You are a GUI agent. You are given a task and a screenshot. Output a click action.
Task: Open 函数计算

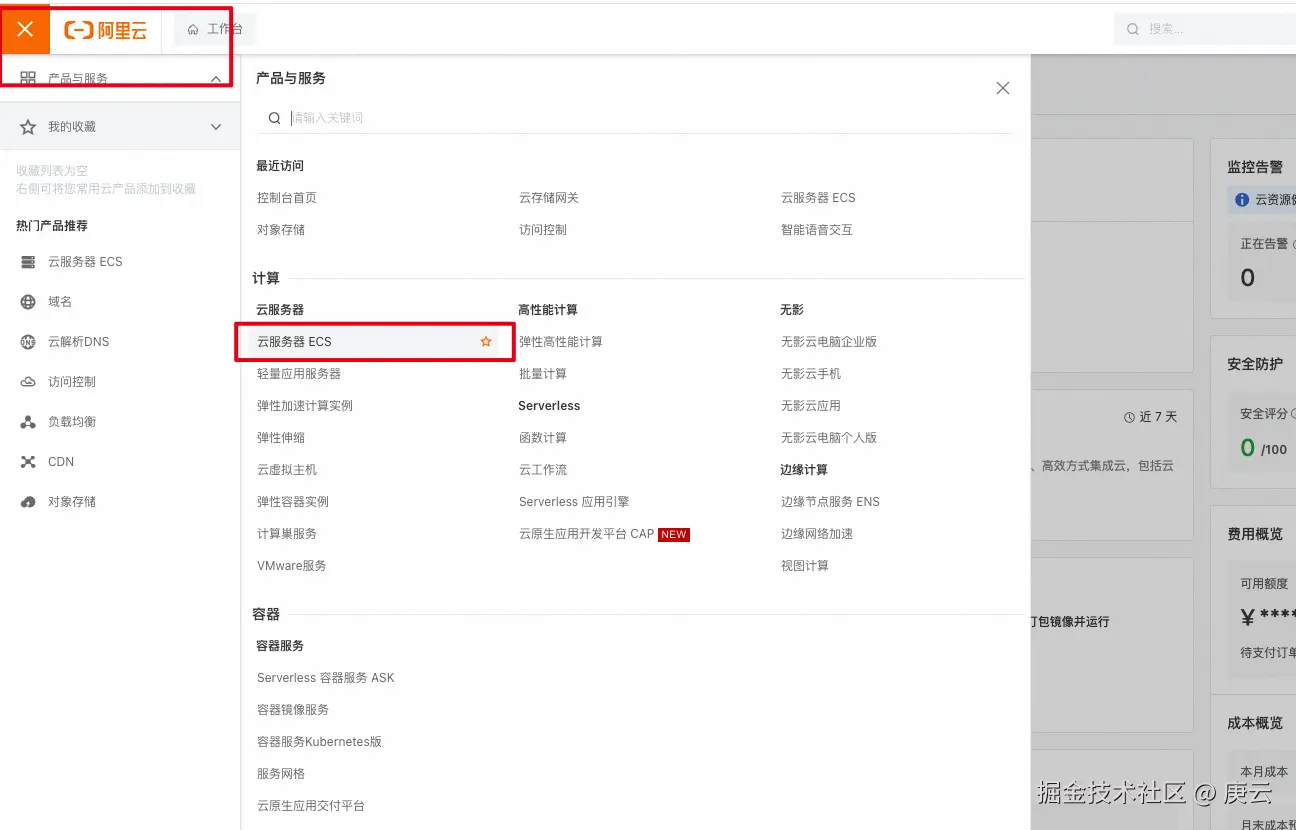tap(543, 438)
